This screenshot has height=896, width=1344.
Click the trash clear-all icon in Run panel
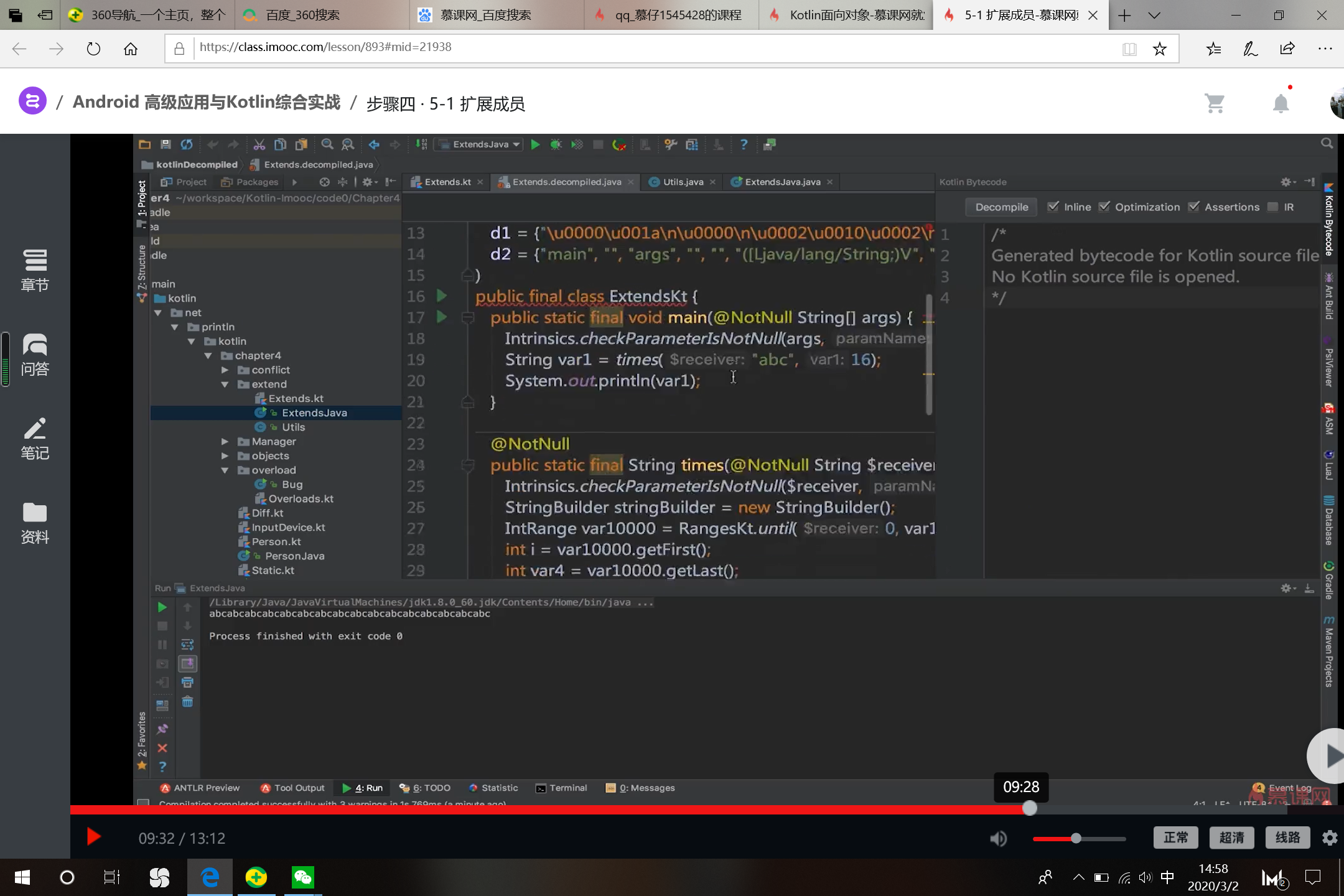click(x=187, y=702)
